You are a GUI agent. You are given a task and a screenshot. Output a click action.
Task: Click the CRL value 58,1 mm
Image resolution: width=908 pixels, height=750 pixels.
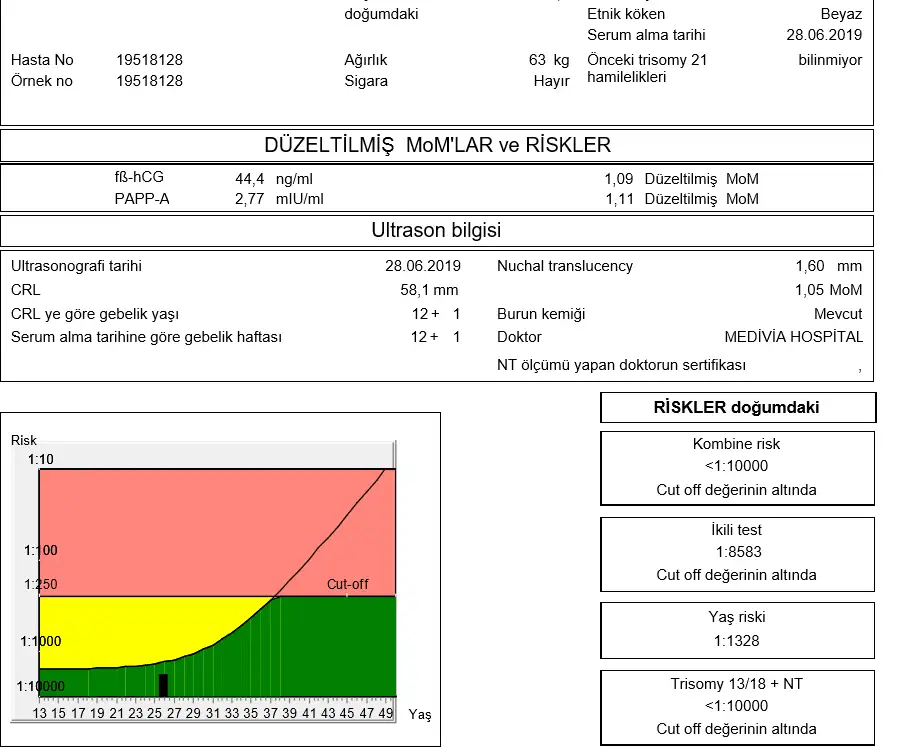(x=429, y=290)
